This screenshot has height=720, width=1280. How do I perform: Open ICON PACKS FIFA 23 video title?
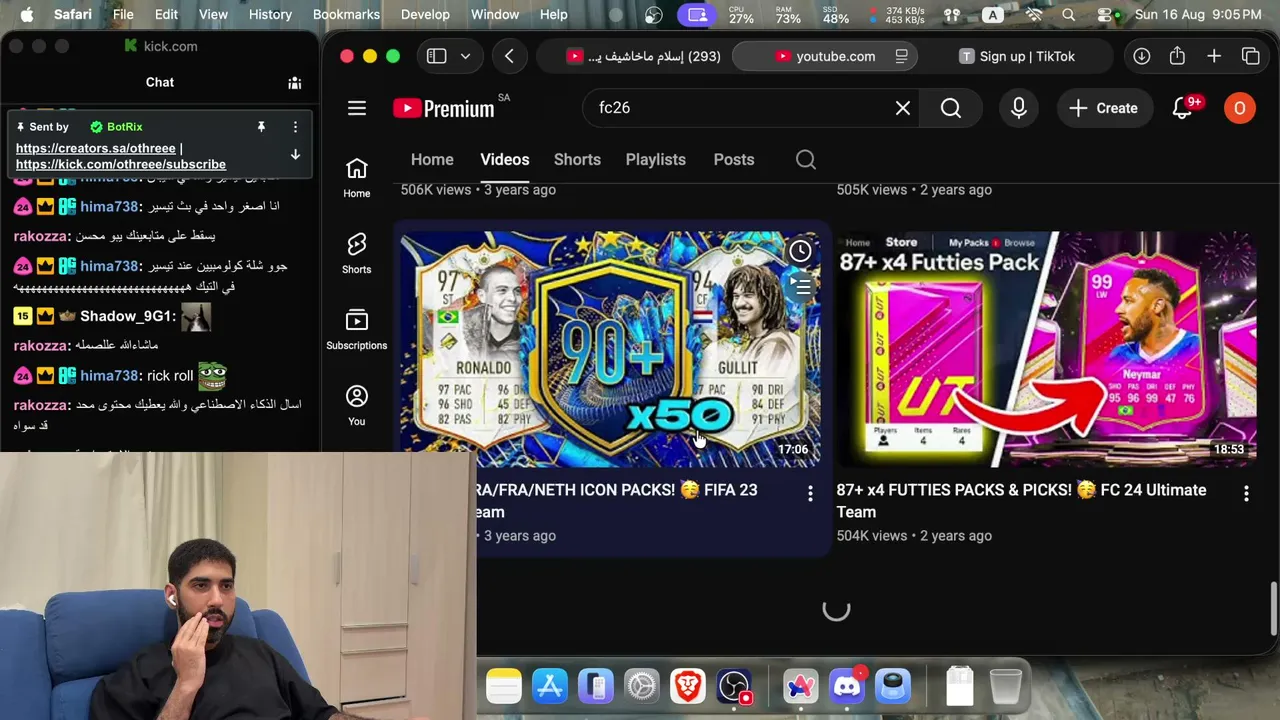pyautogui.click(x=616, y=501)
